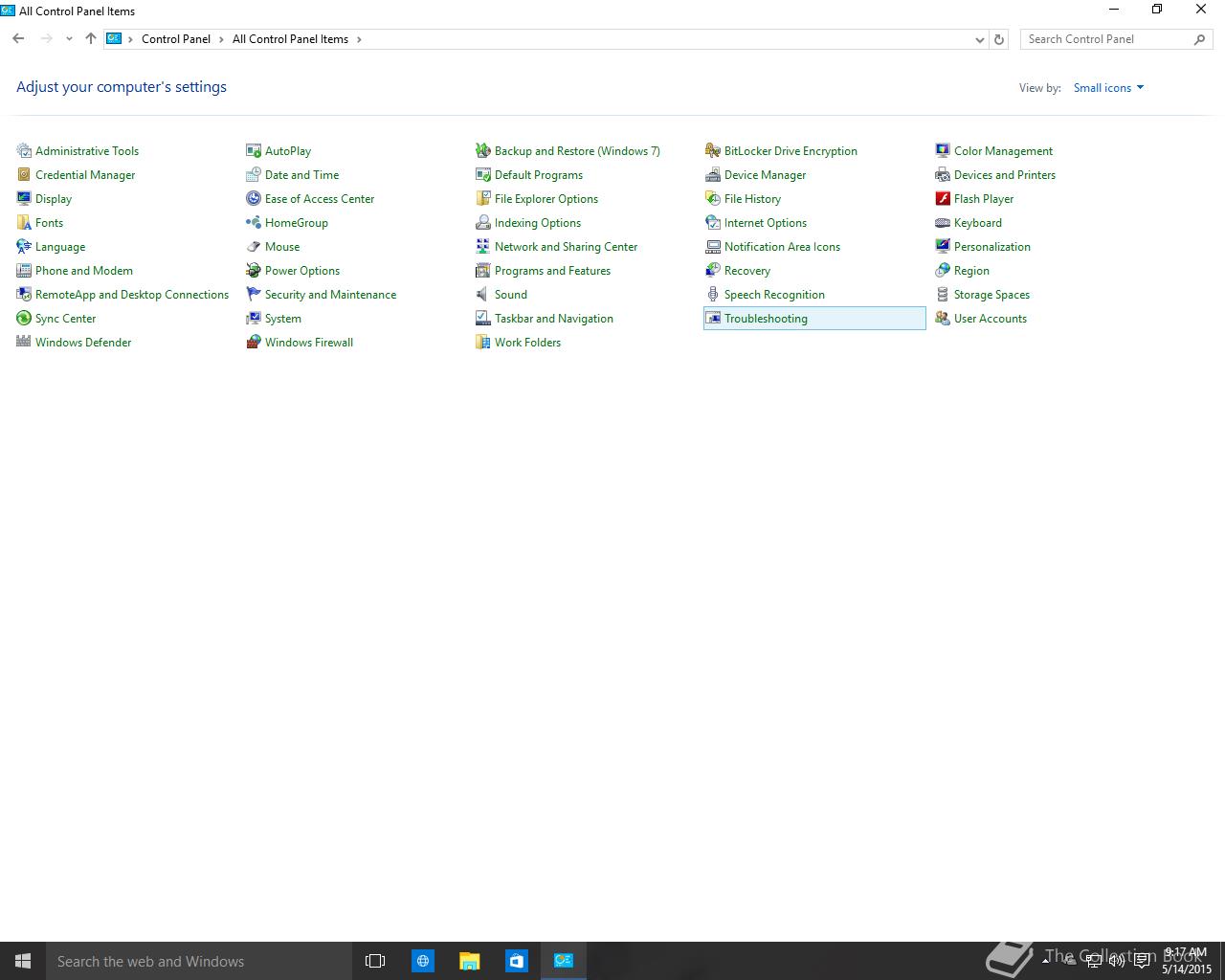Image resolution: width=1225 pixels, height=980 pixels.
Task: Open Devices and Printers
Action: coord(1005,175)
